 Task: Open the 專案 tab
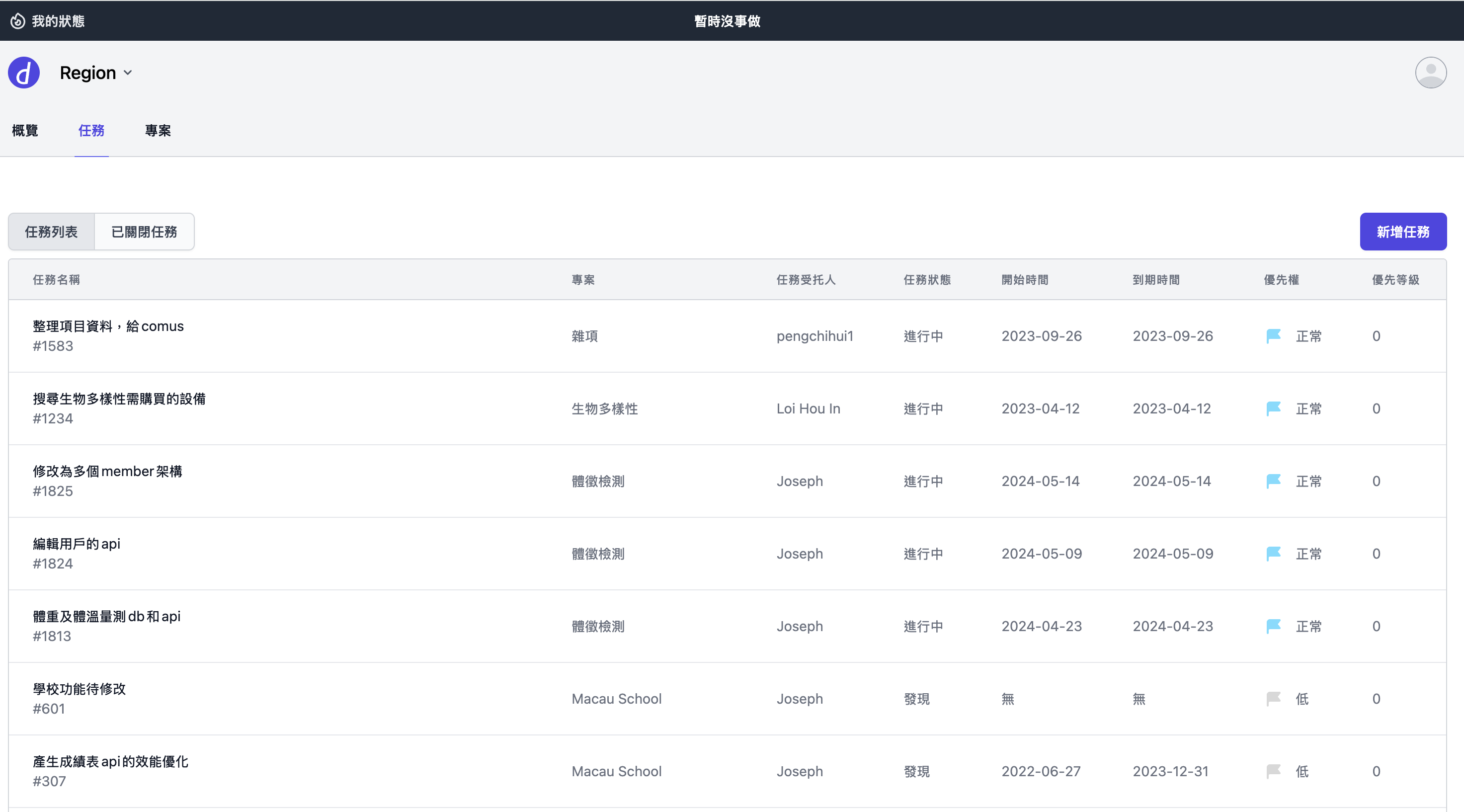158,131
